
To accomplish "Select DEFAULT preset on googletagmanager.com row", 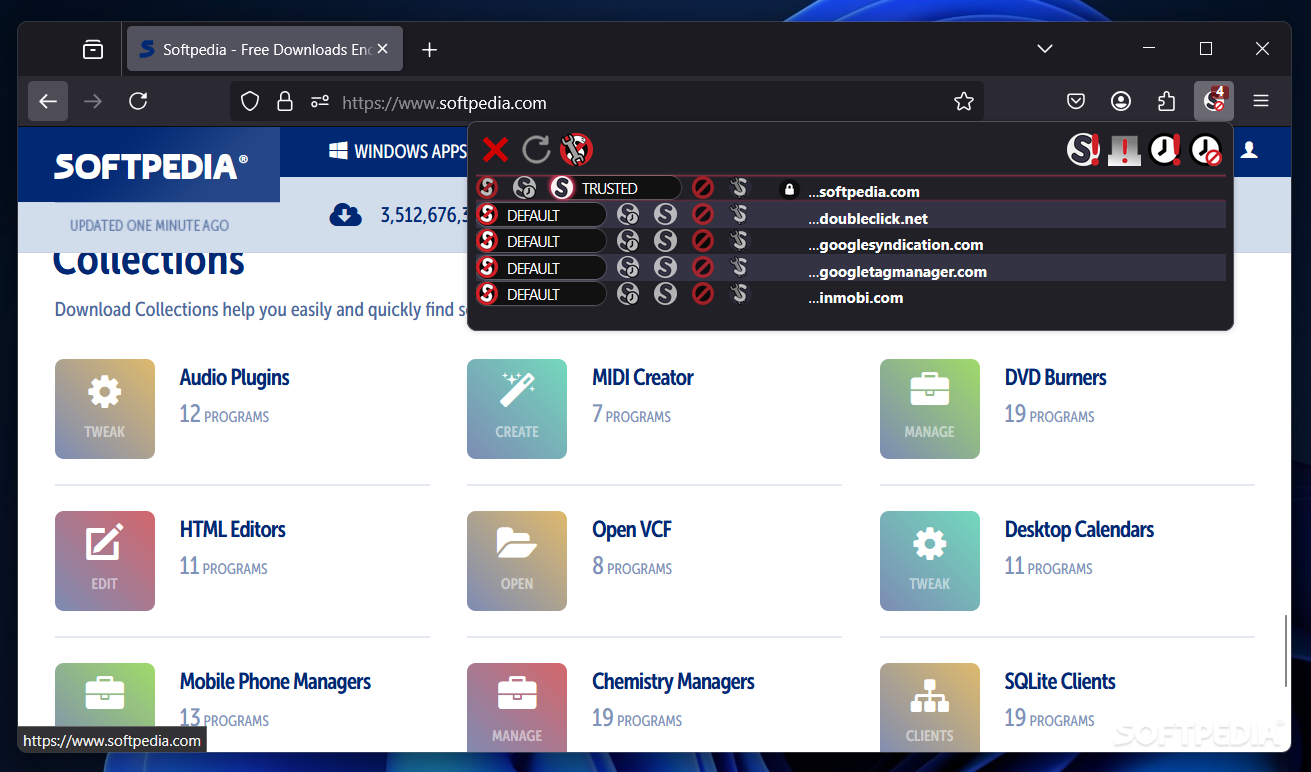I will tap(540, 268).
